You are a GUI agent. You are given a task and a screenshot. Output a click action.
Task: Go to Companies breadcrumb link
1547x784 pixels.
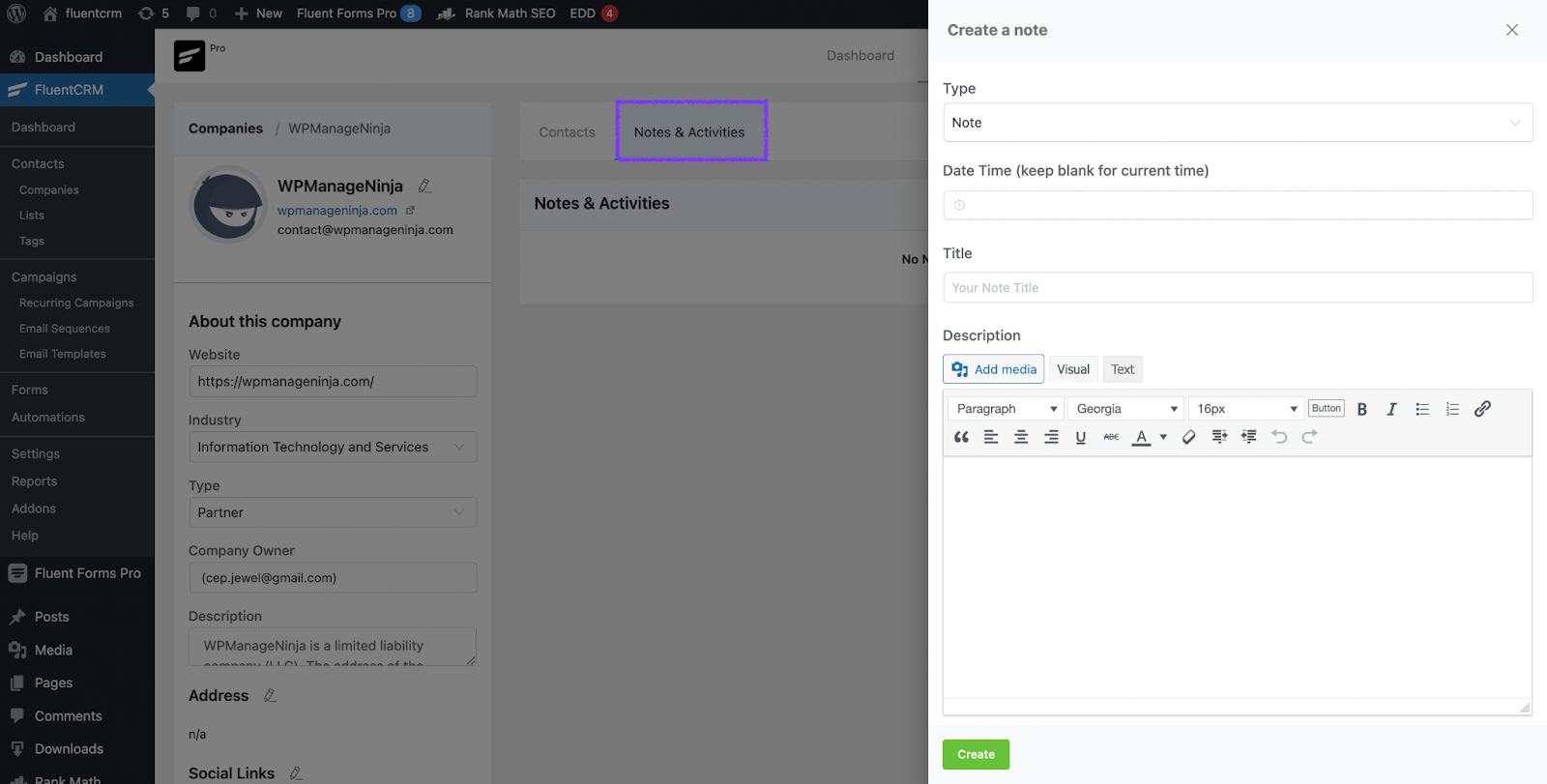point(225,129)
